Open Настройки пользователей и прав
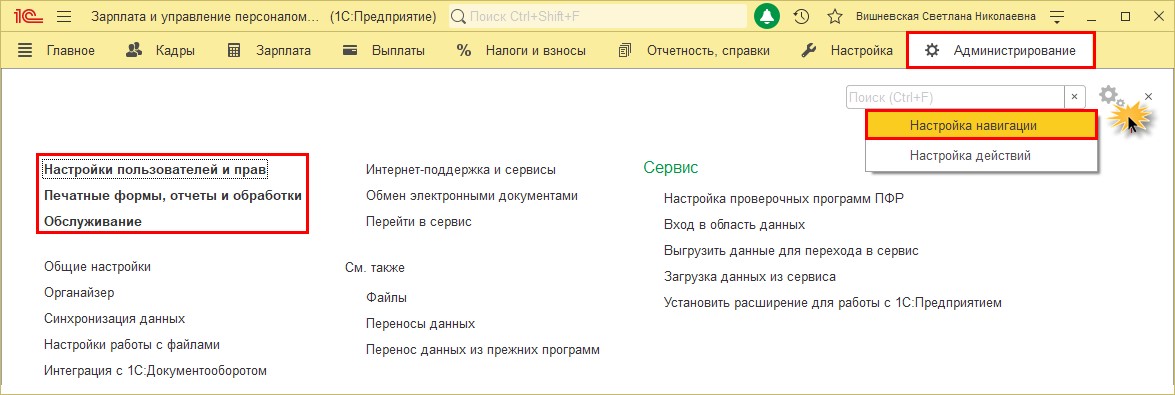Viewport: 1175px width, 395px height. [156, 169]
